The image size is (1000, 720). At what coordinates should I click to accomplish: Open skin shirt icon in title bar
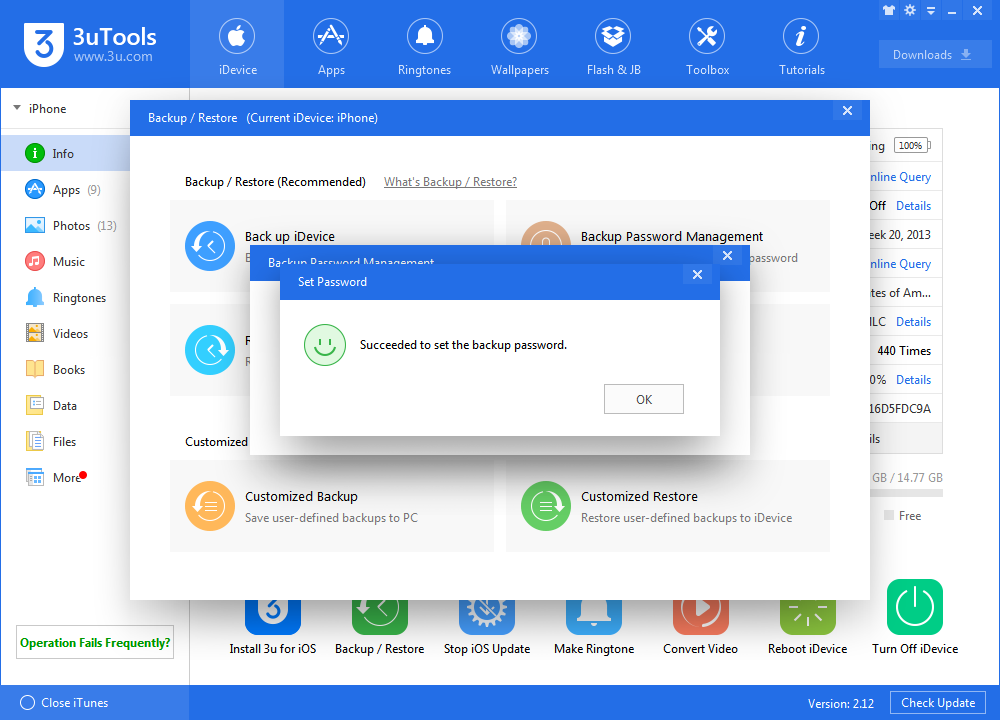(889, 10)
